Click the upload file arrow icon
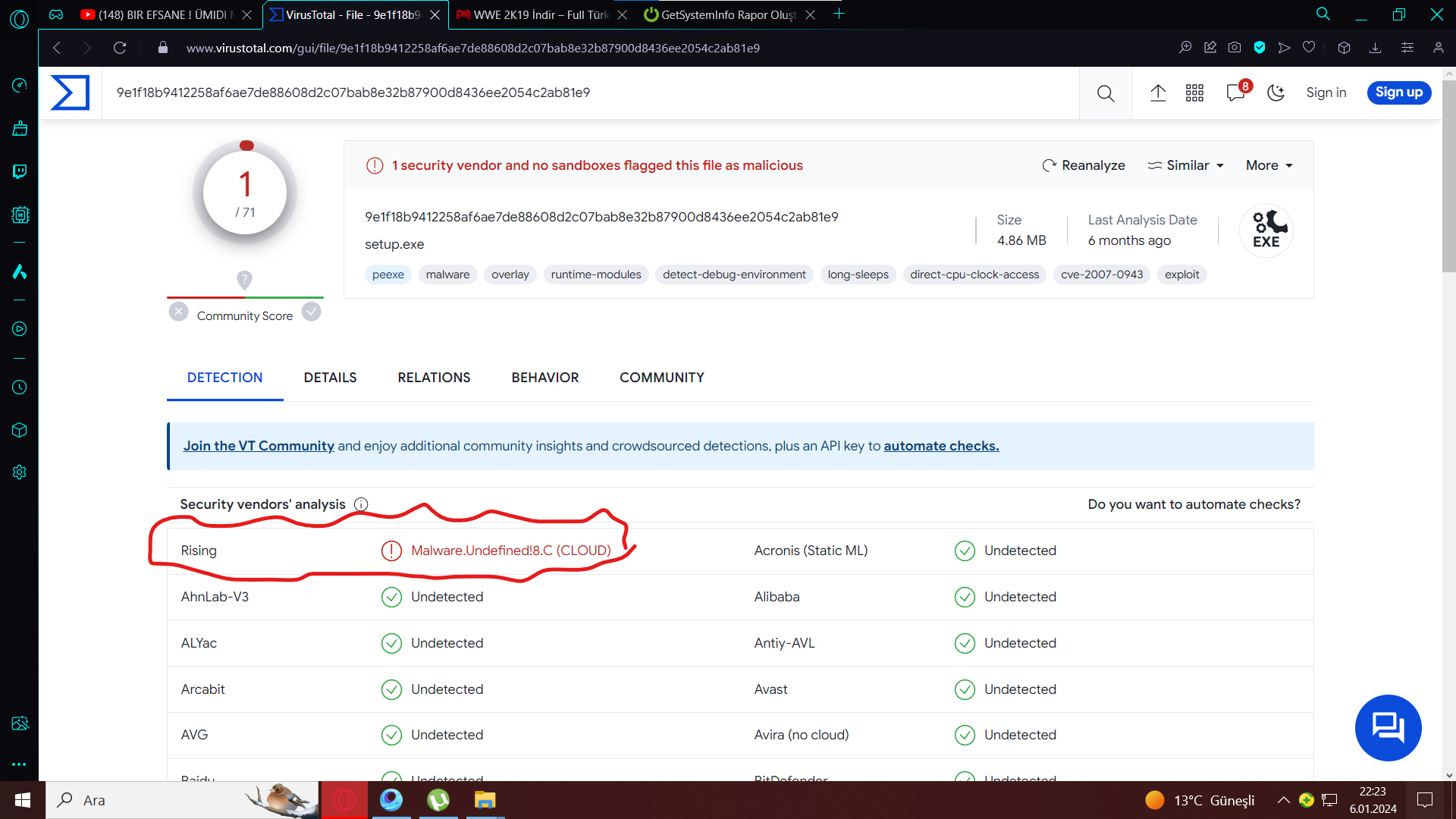The image size is (1456, 819). click(1157, 93)
